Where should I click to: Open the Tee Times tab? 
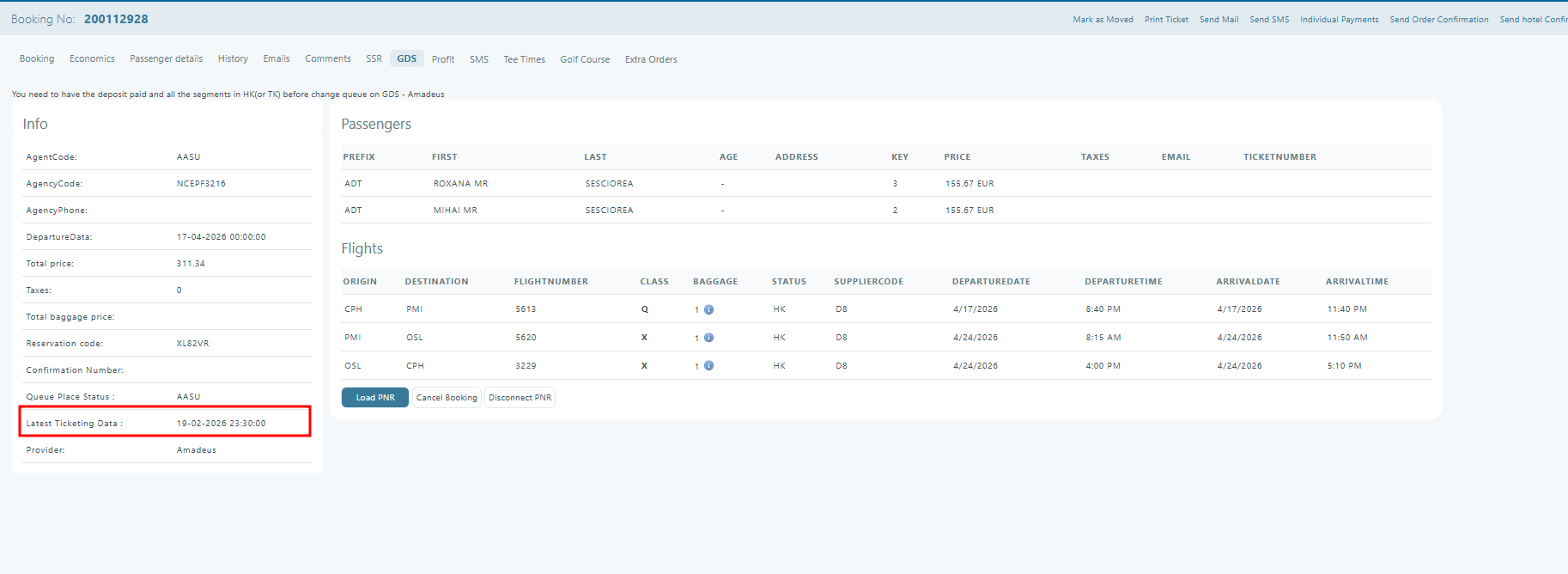click(524, 59)
